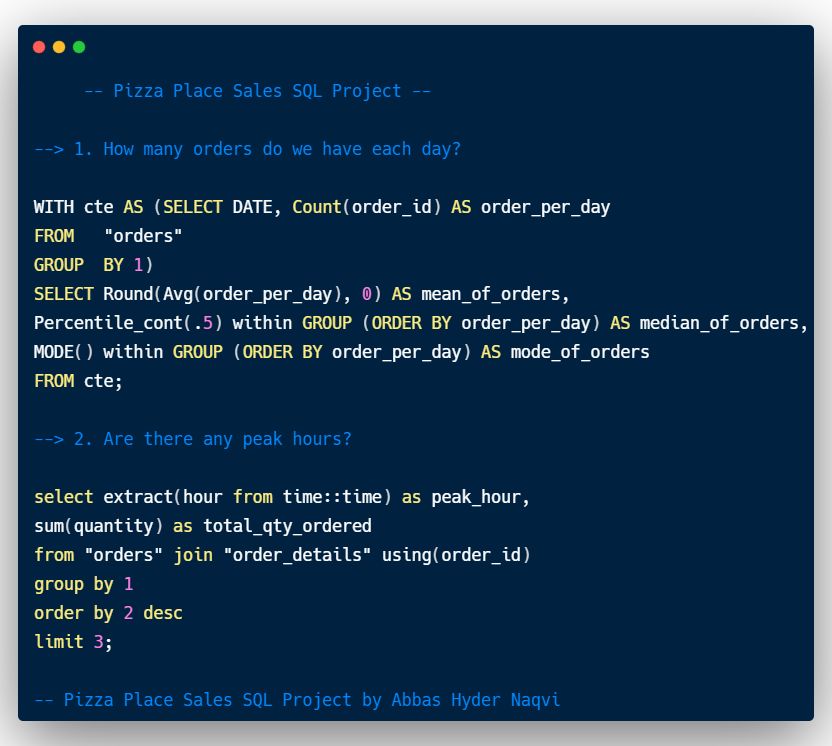Click the 'FROM cte;' line
832x746 pixels.
78,381
